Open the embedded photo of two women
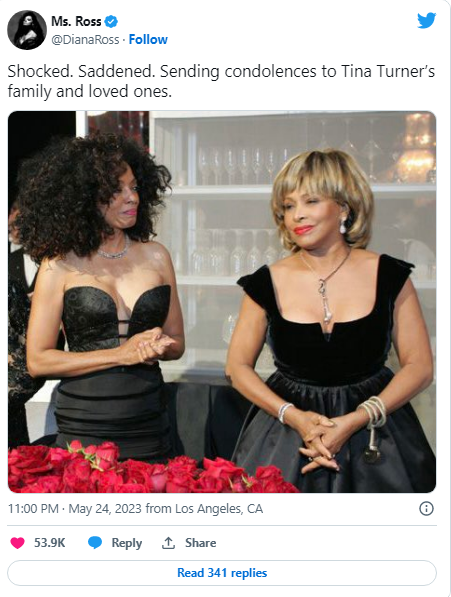451x597 pixels. 222,302
